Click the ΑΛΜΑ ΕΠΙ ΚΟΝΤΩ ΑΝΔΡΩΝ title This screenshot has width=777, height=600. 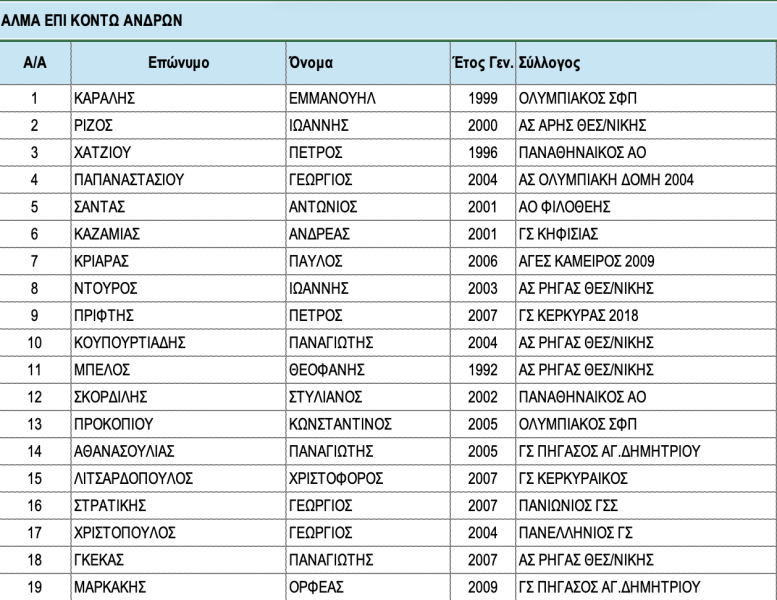[92, 20]
